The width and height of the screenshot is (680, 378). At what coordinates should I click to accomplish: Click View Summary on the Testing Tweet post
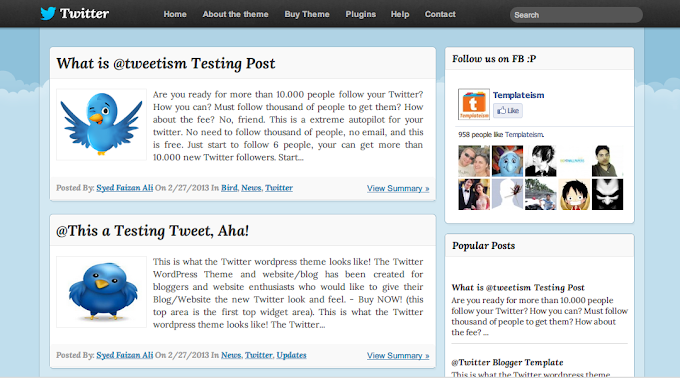(x=398, y=356)
